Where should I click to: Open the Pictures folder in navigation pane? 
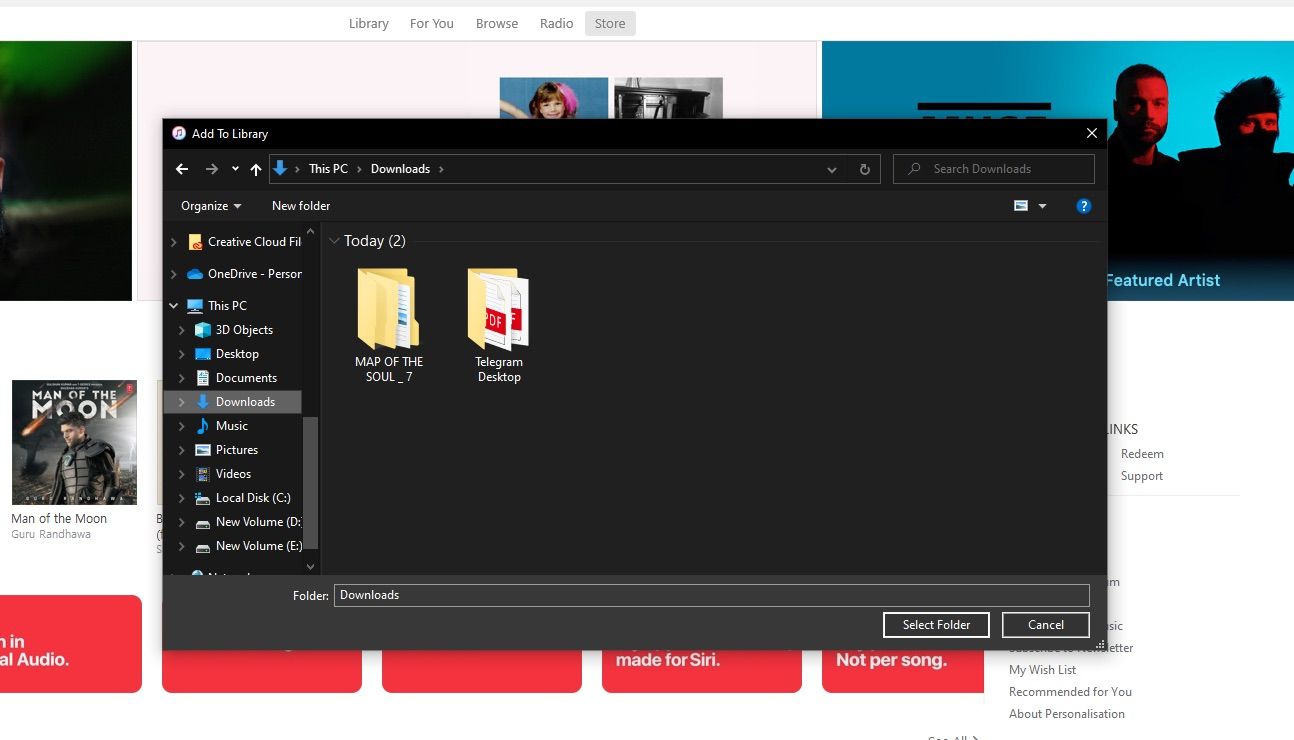[x=239, y=449]
